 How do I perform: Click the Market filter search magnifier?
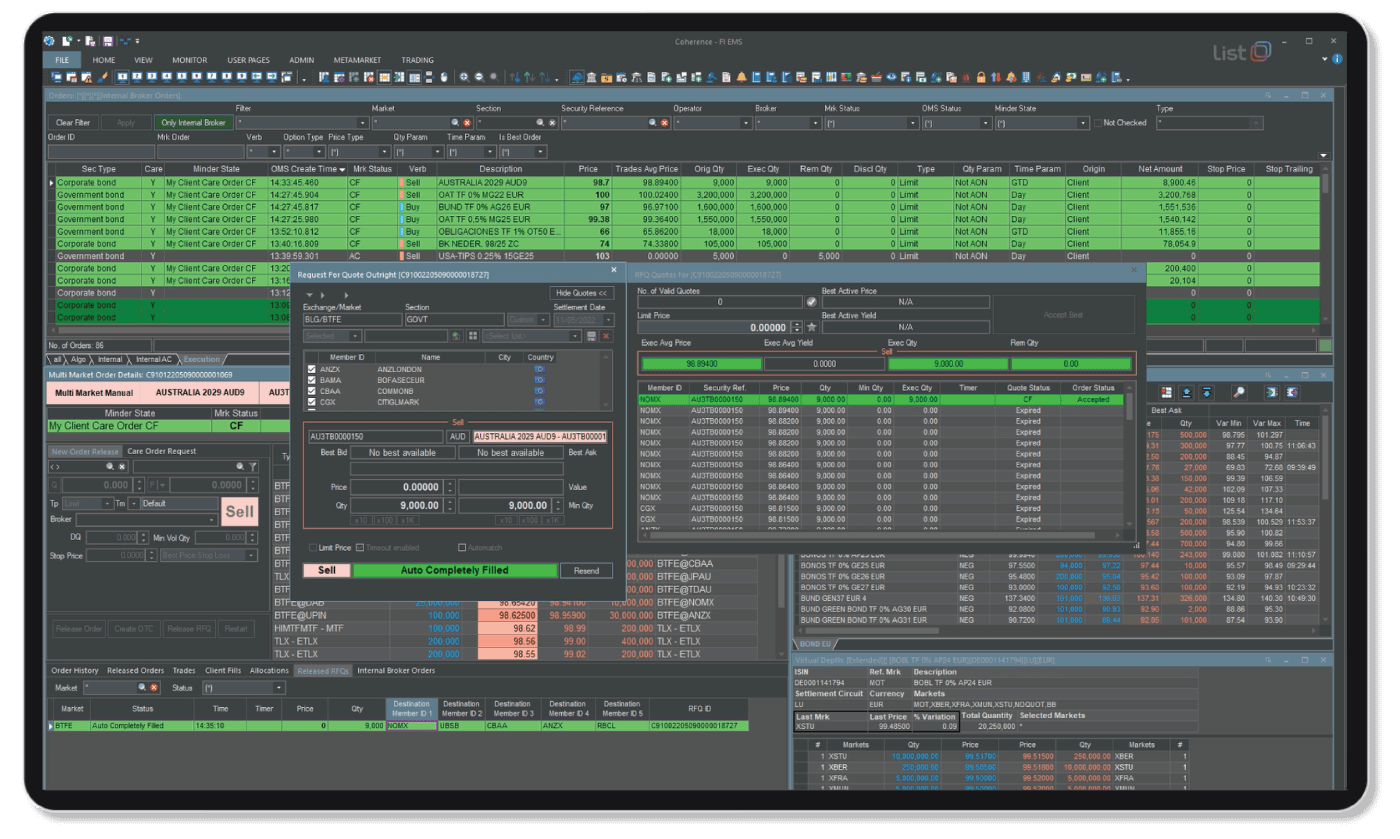455,122
